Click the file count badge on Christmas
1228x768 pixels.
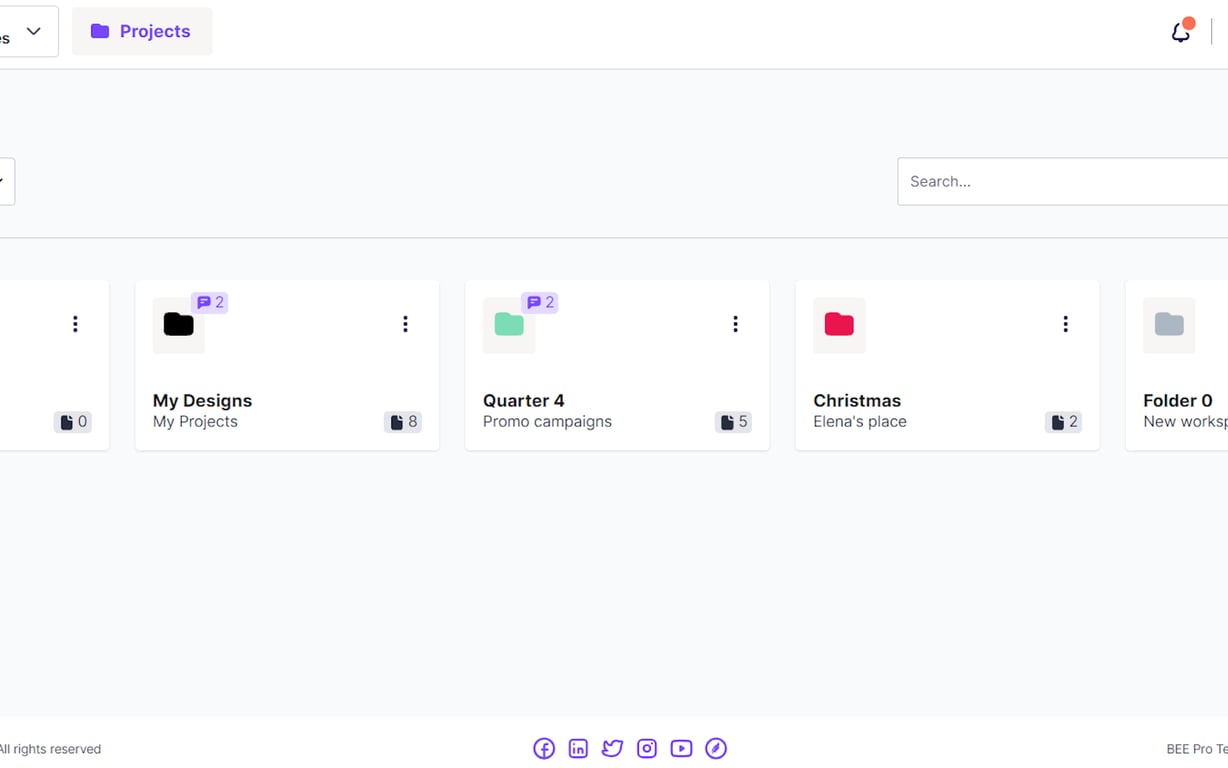[1063, 422]
